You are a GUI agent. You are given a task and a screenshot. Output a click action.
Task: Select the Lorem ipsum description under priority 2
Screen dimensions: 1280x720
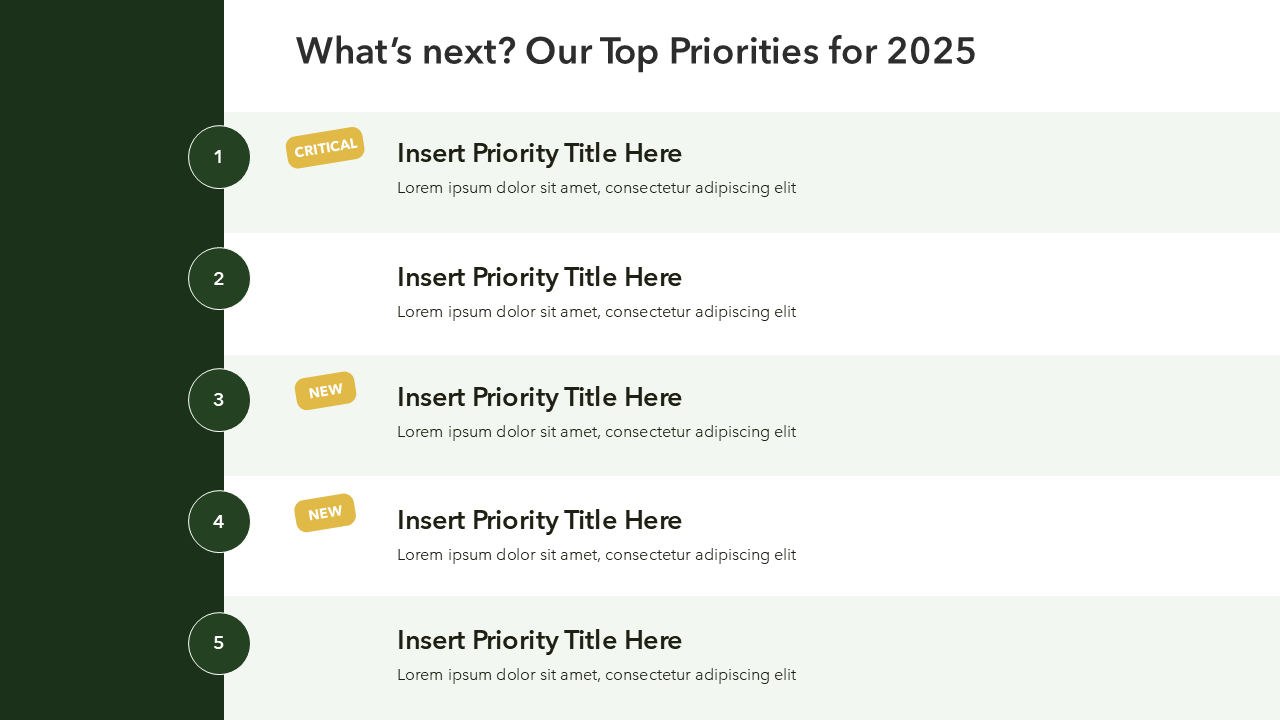coord(596,312)
